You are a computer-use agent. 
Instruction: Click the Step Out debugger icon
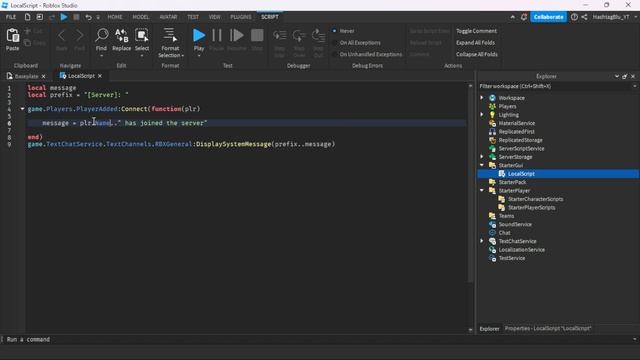click(318, 36)
